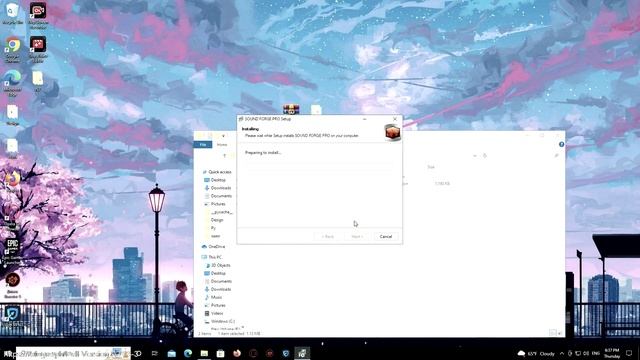Open the Epic Games Launcher desktop shortcut
This screenshot has width=640, height=360.
13,251
